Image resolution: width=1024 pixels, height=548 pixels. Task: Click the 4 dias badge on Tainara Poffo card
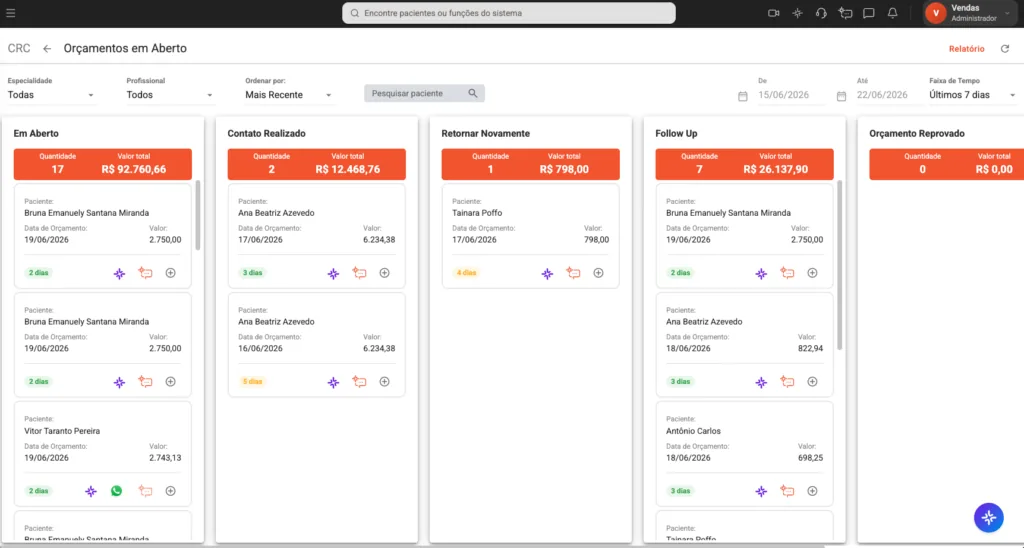pyautogui.click(x=466, y=273)
